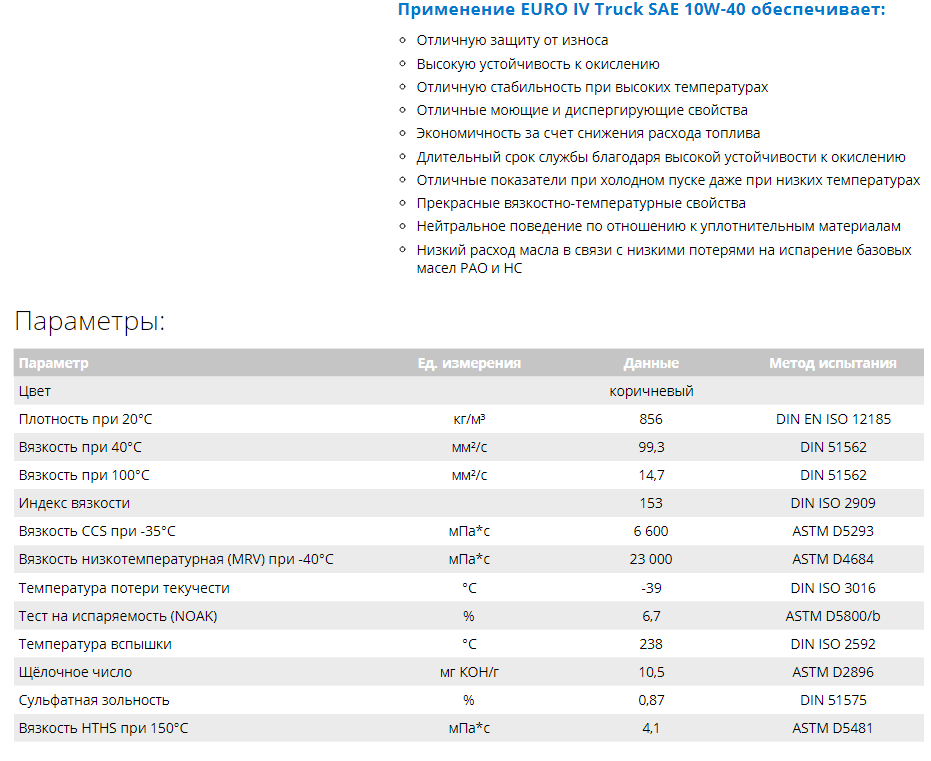Image resolution: width=931 pixels, height=761 pixels.
Task: Click the 'Тест на испаряемость (NOAK)' row label
Action: [118, 616]
